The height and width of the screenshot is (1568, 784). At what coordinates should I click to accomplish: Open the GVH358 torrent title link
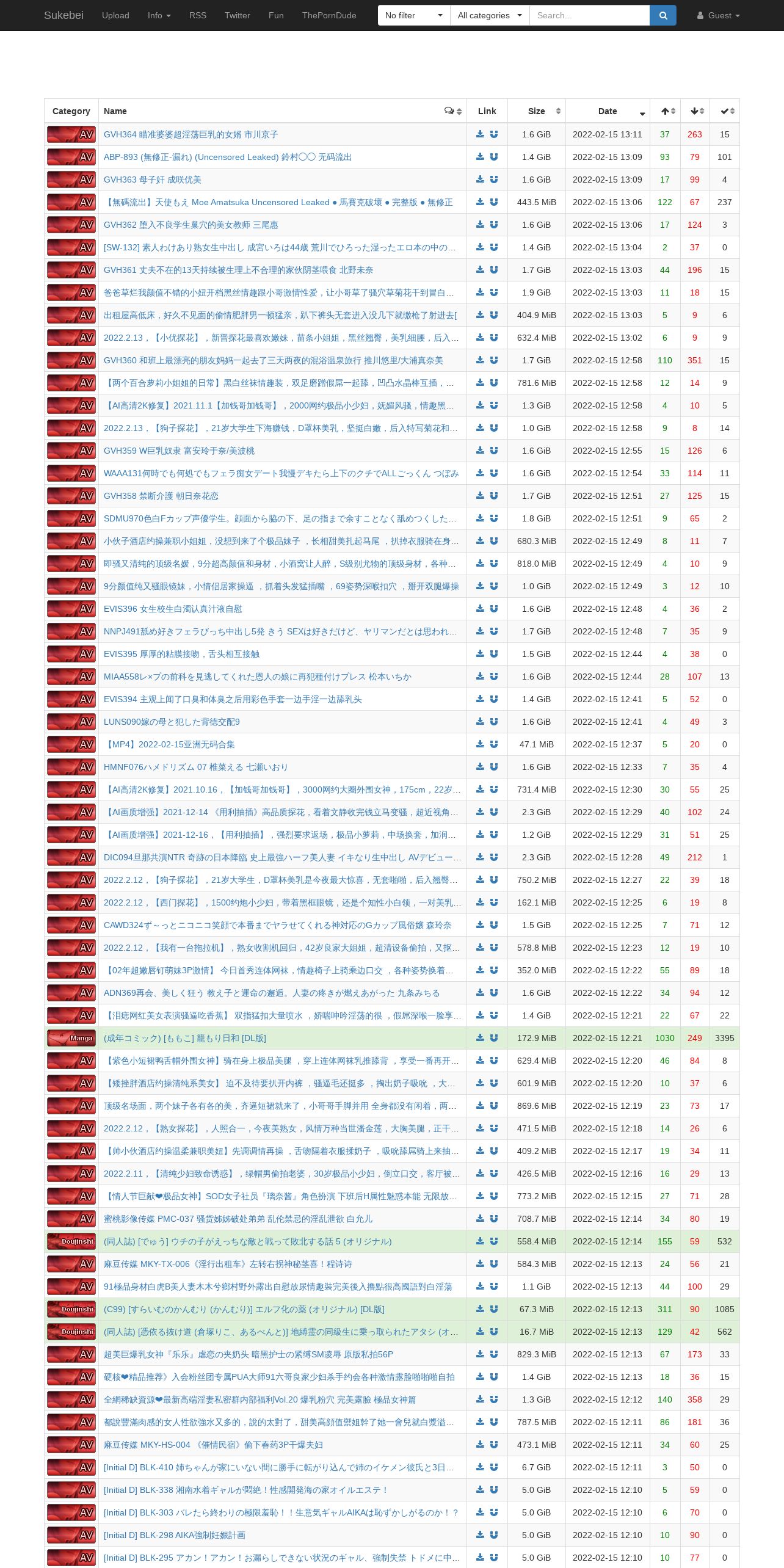161,496
